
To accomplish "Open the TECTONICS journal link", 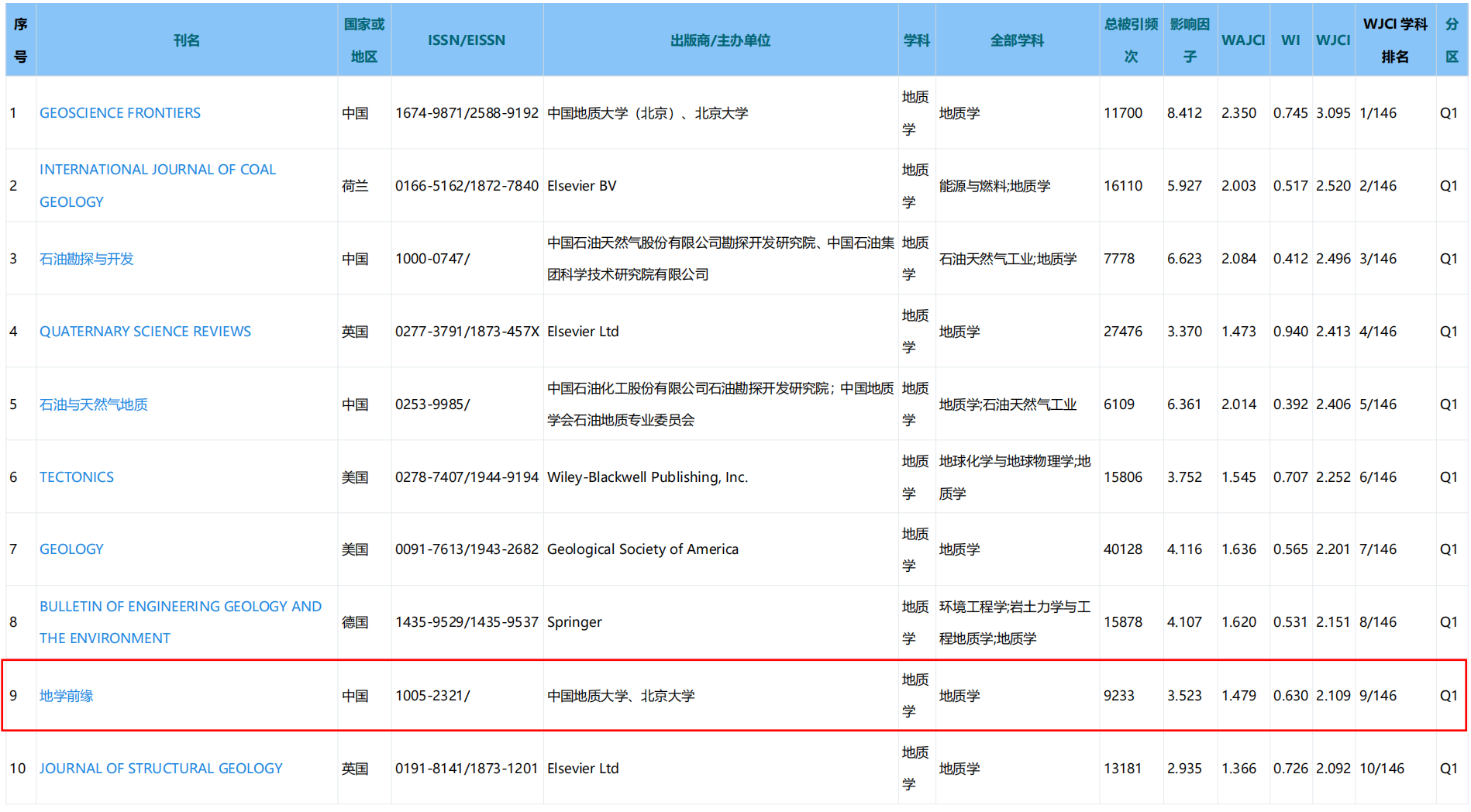I will [x=76, y=477].
